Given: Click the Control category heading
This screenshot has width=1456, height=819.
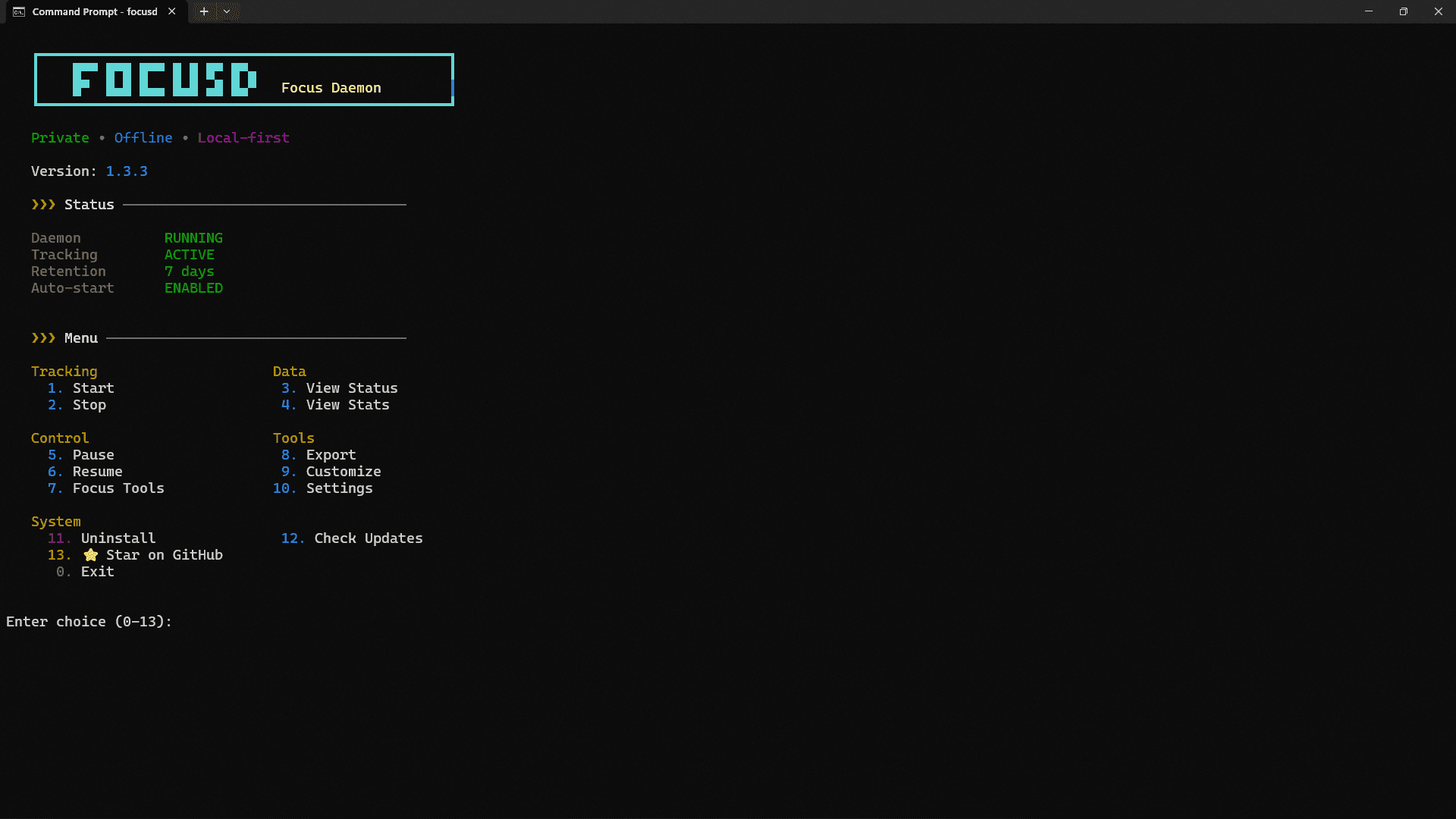Looking at the screenshot, I should coord(60,438).
